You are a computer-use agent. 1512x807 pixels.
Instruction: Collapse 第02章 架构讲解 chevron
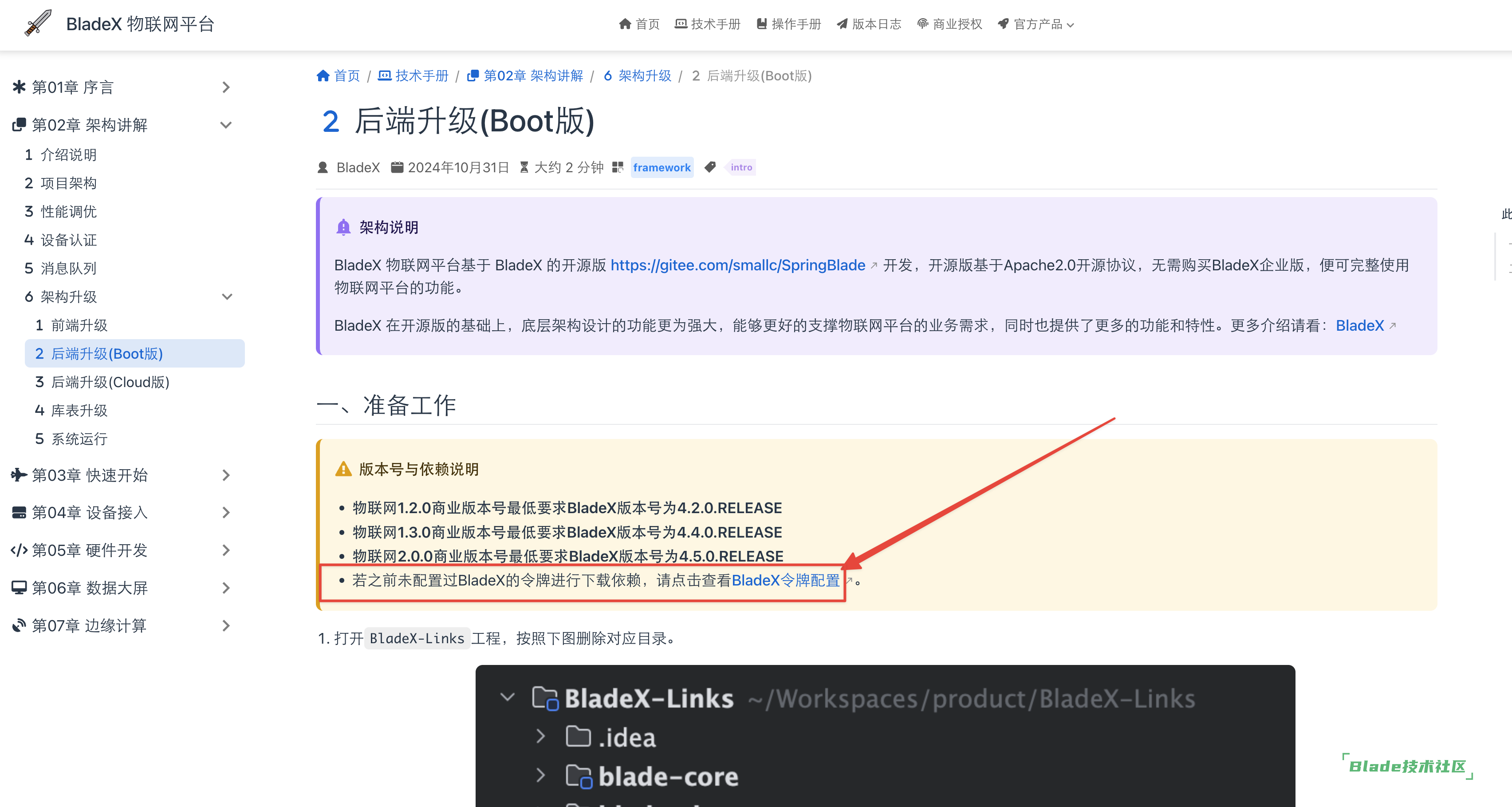226,125
